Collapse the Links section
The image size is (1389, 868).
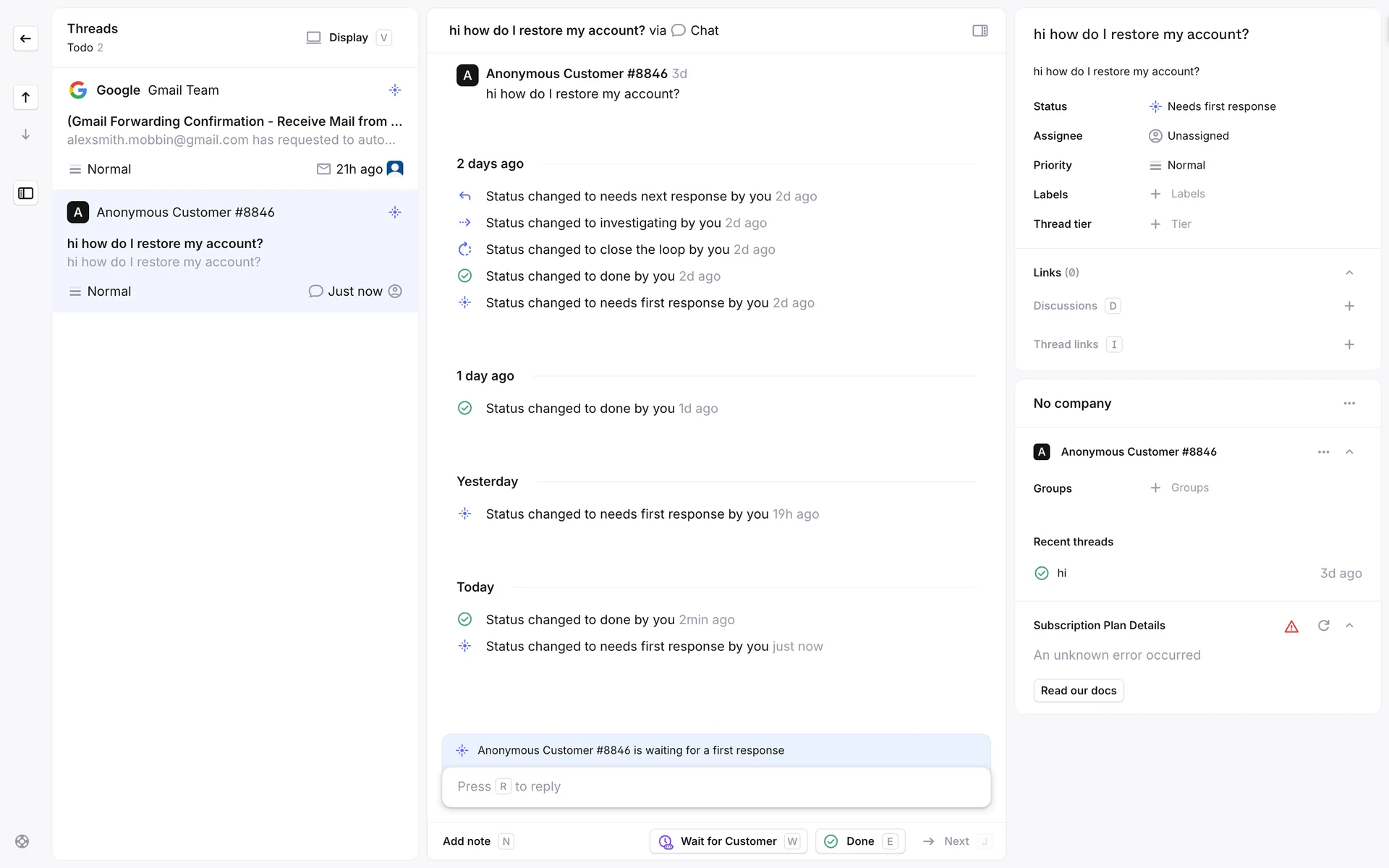[x=1348, y=273]
